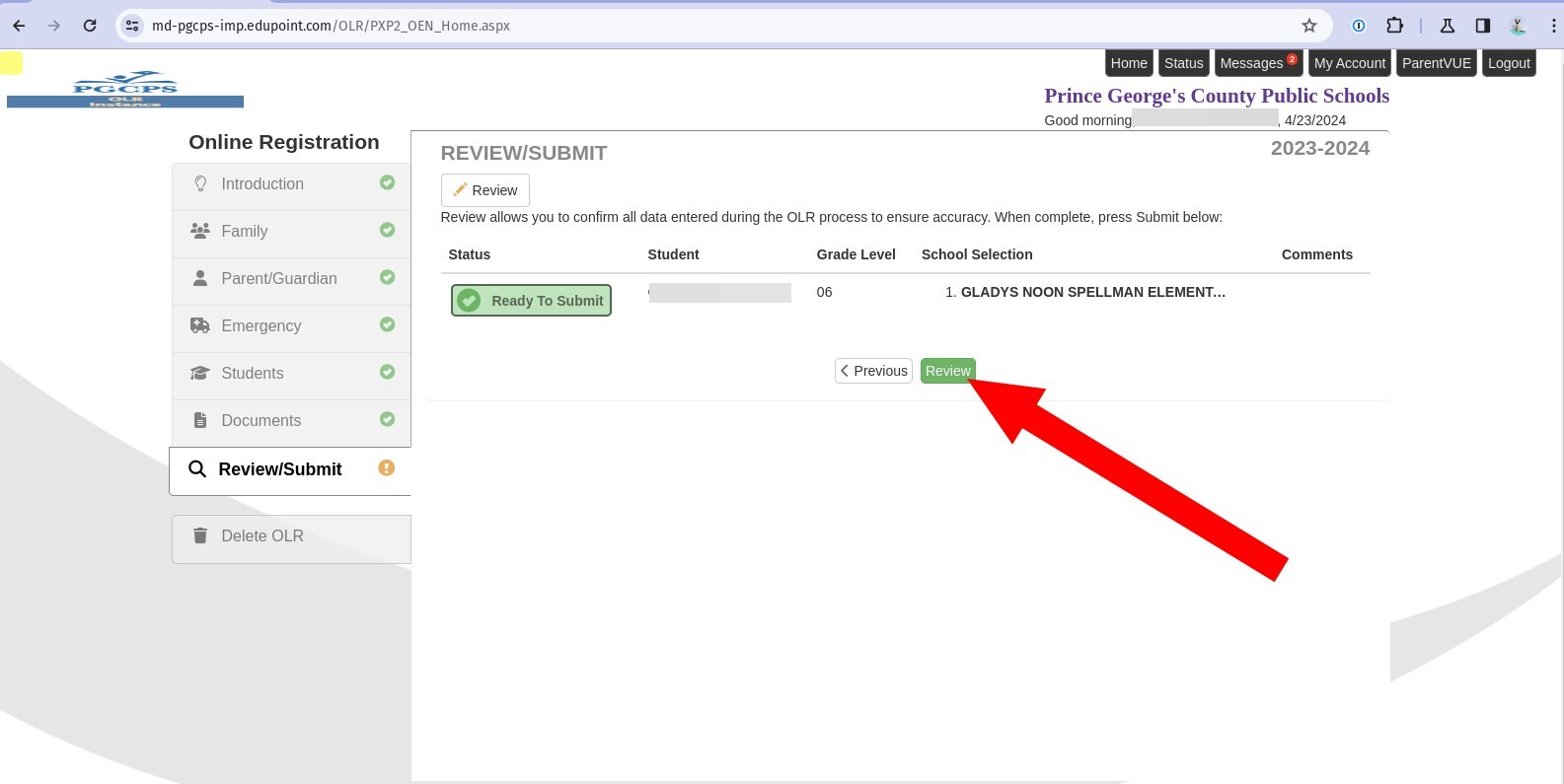Open the browser side panel icon
This screenshot has height=784, width=1564.
1482,26
